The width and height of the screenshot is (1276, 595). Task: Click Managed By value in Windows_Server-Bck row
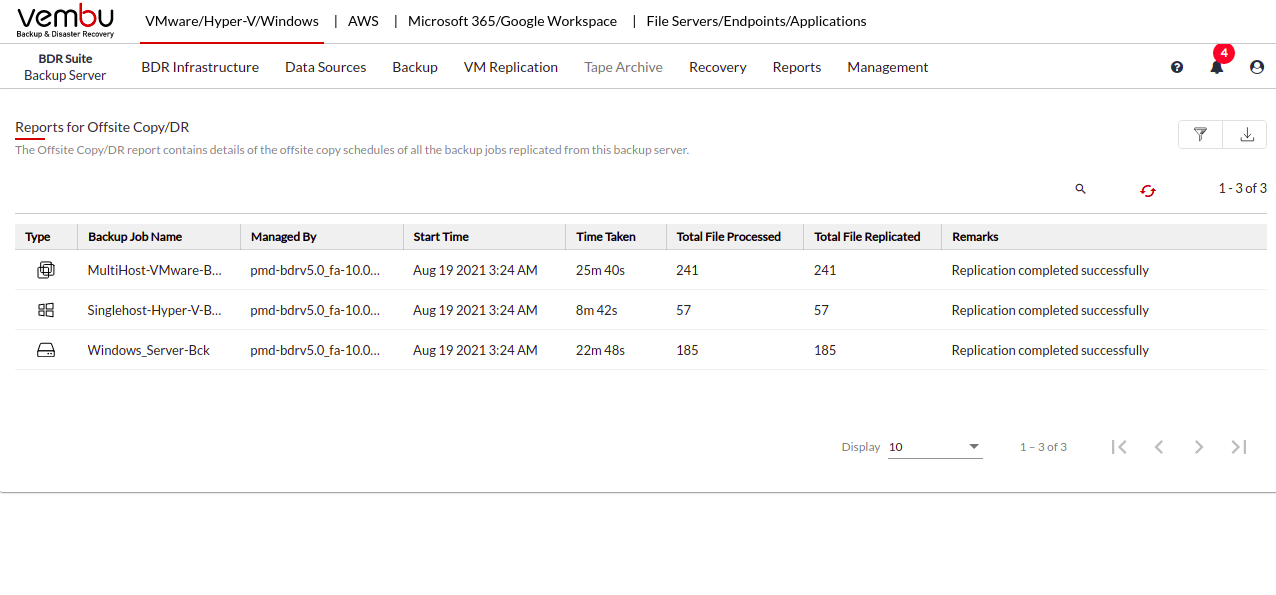pyautogui.click(x=315, y=350)
